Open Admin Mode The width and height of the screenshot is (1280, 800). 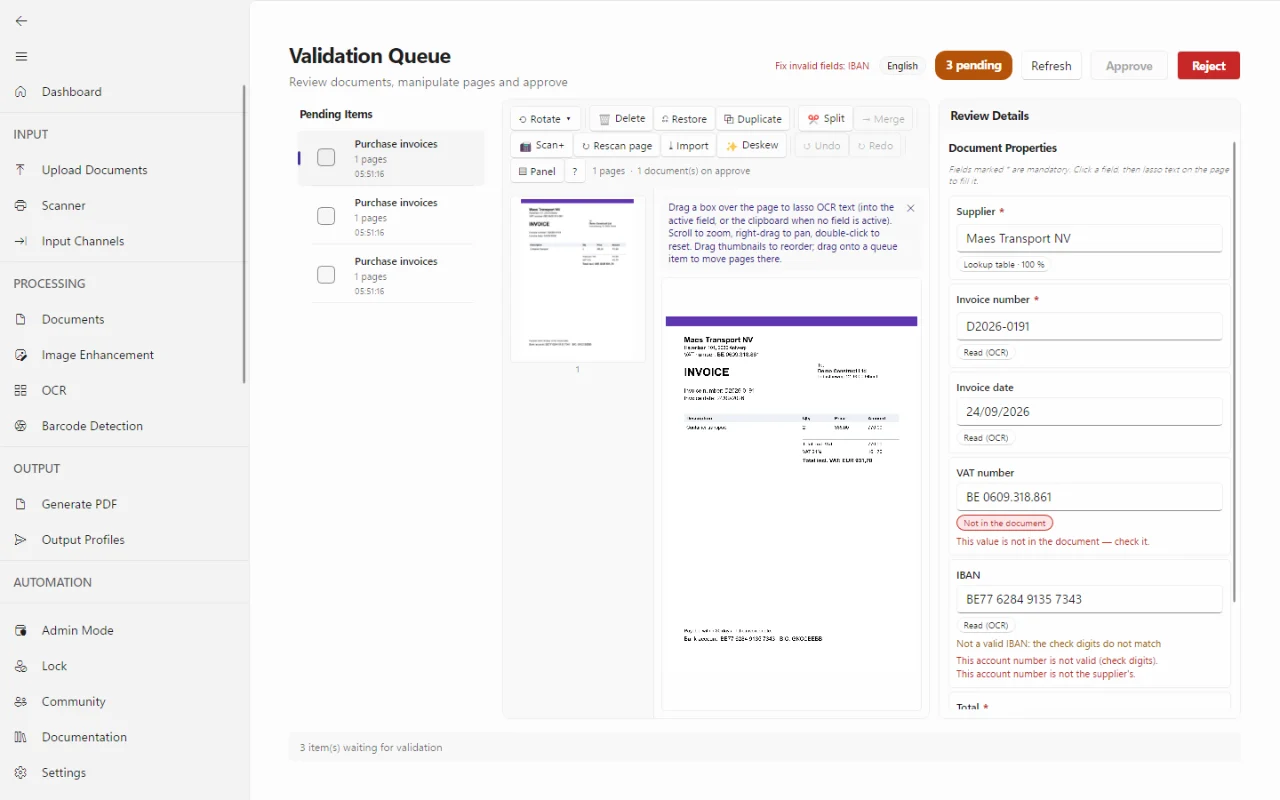(78, 631)
